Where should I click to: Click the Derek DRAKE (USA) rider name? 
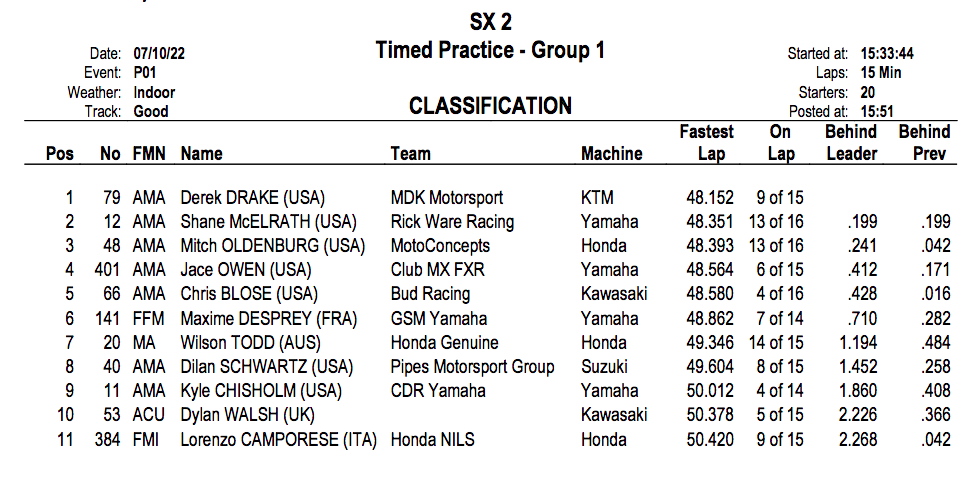tap(252, 198)
